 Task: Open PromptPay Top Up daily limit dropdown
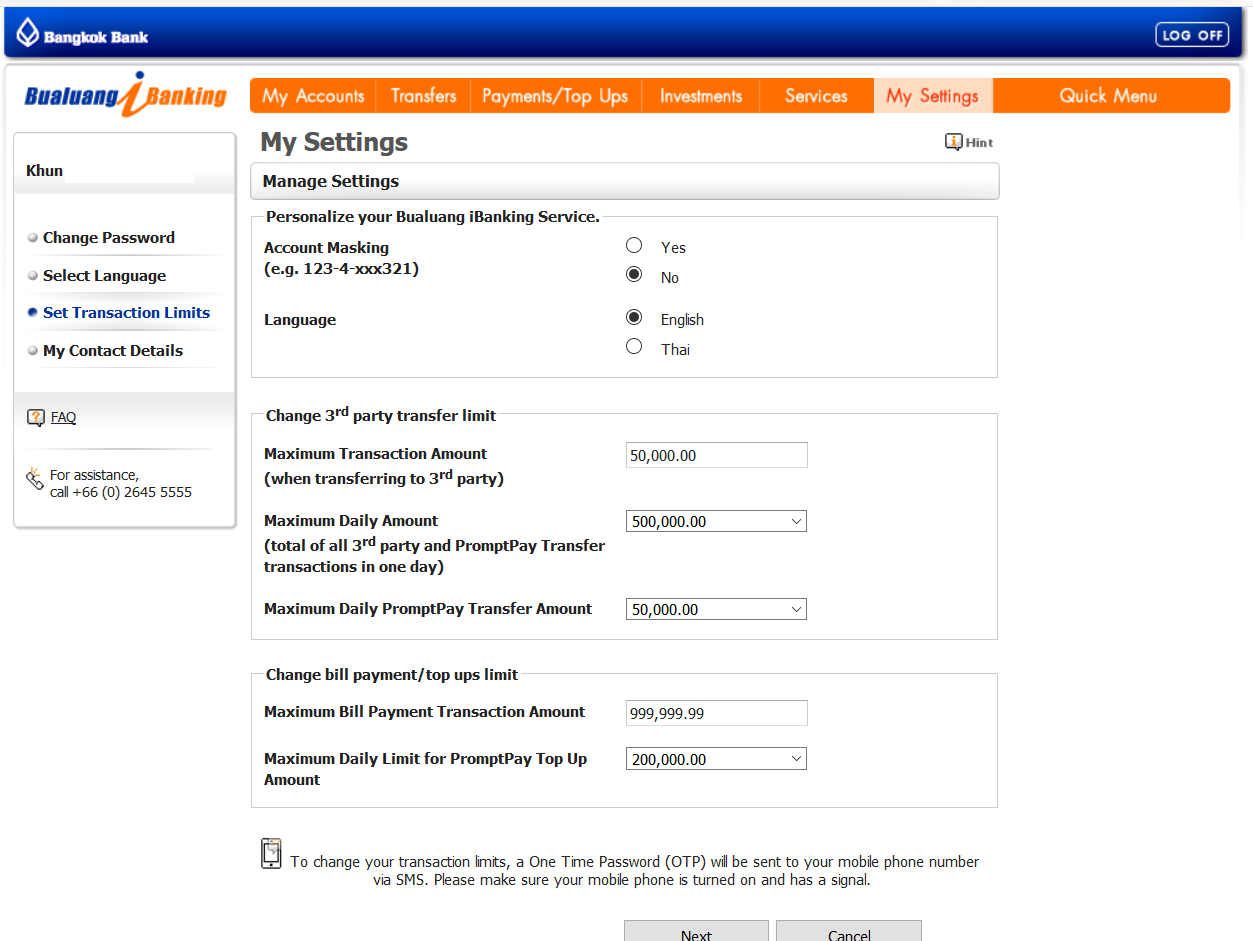click(x=716, y=759)
